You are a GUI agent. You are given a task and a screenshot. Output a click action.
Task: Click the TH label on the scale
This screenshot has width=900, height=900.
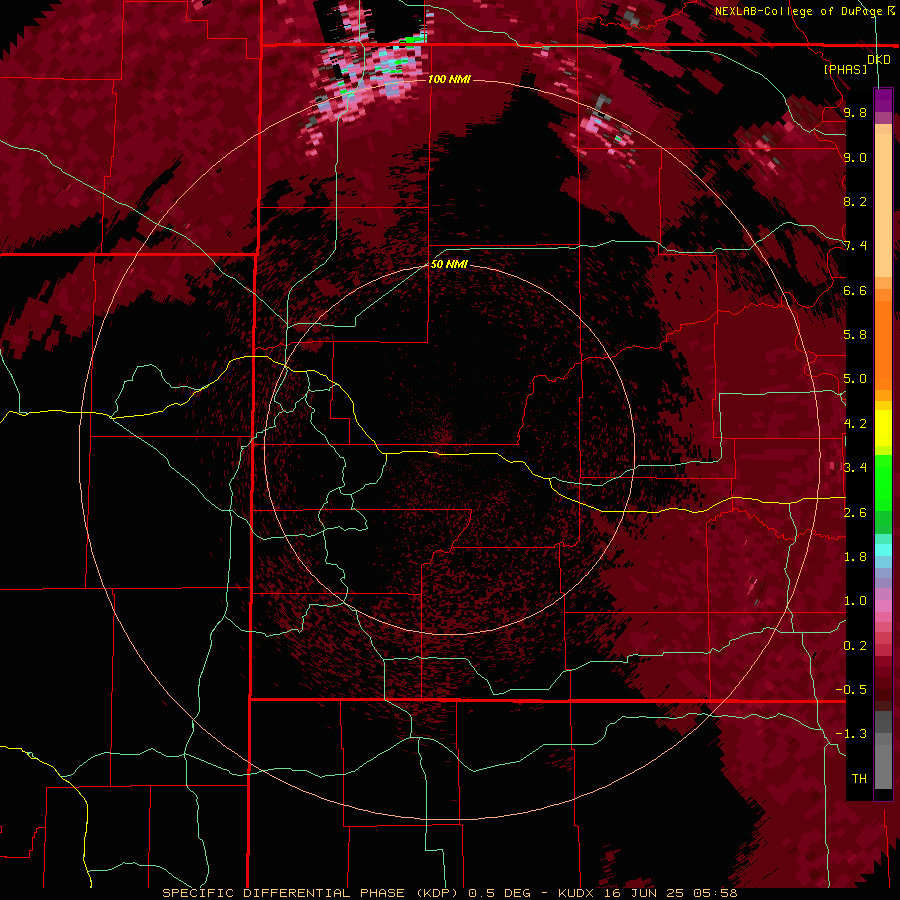859,778
